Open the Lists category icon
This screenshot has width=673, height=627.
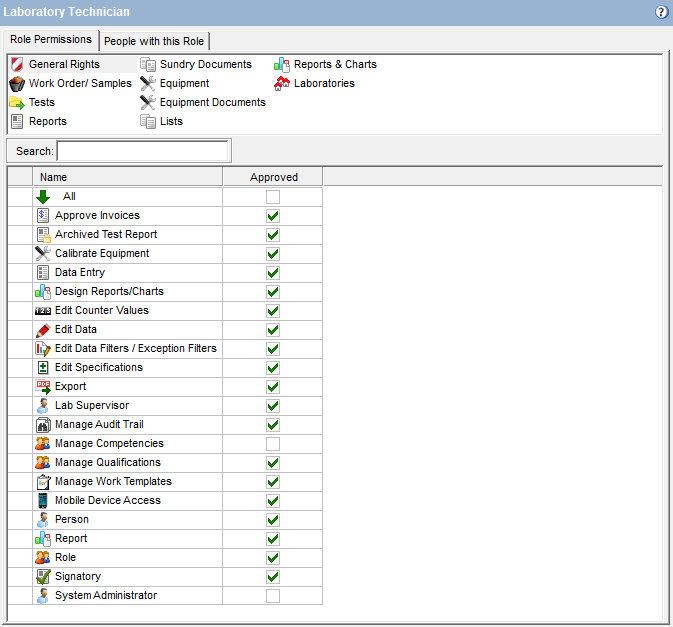click(148, 121)
